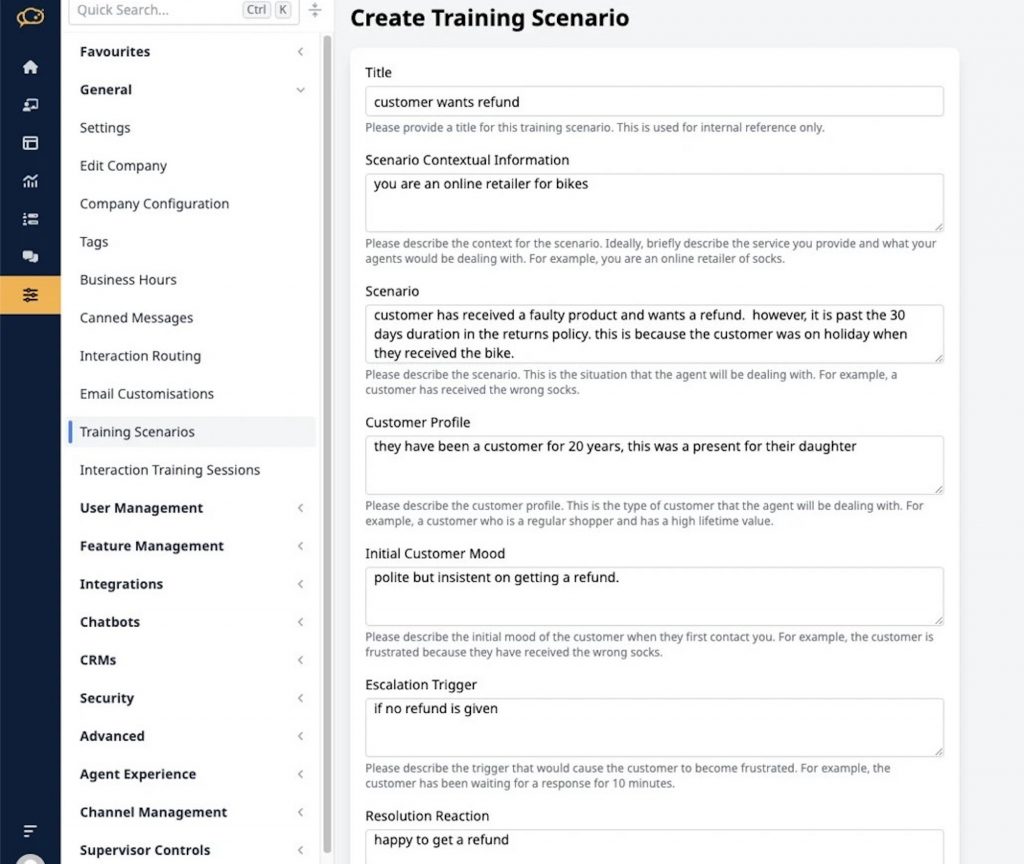Open the Workspace panel icon below Agents
Viewport: 1024px width, 864px height.
[29, 141]
